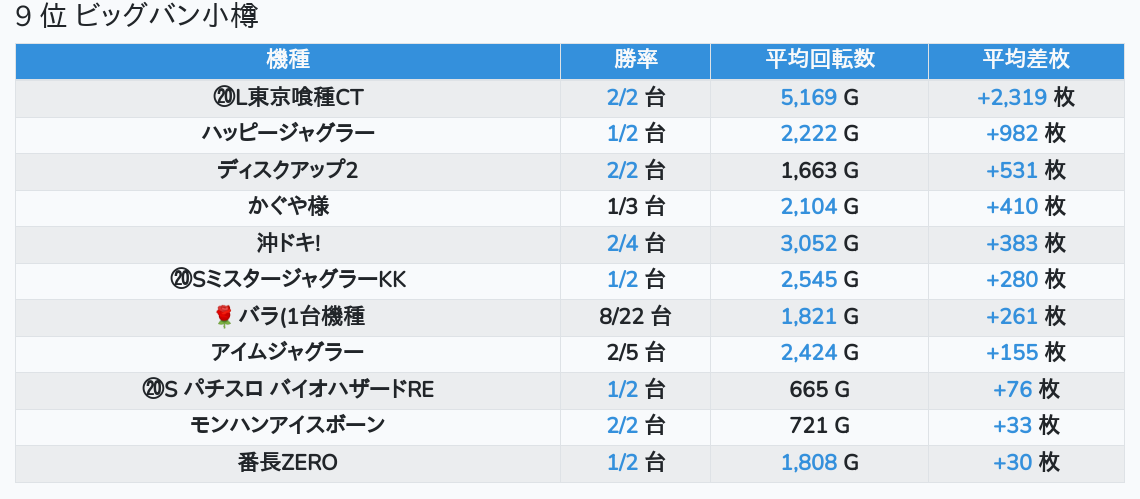This screenshot has height=499, width=1140.
Task: Click the ⑳ symbol before L東京喰種CT
Action: pos(223,97)
